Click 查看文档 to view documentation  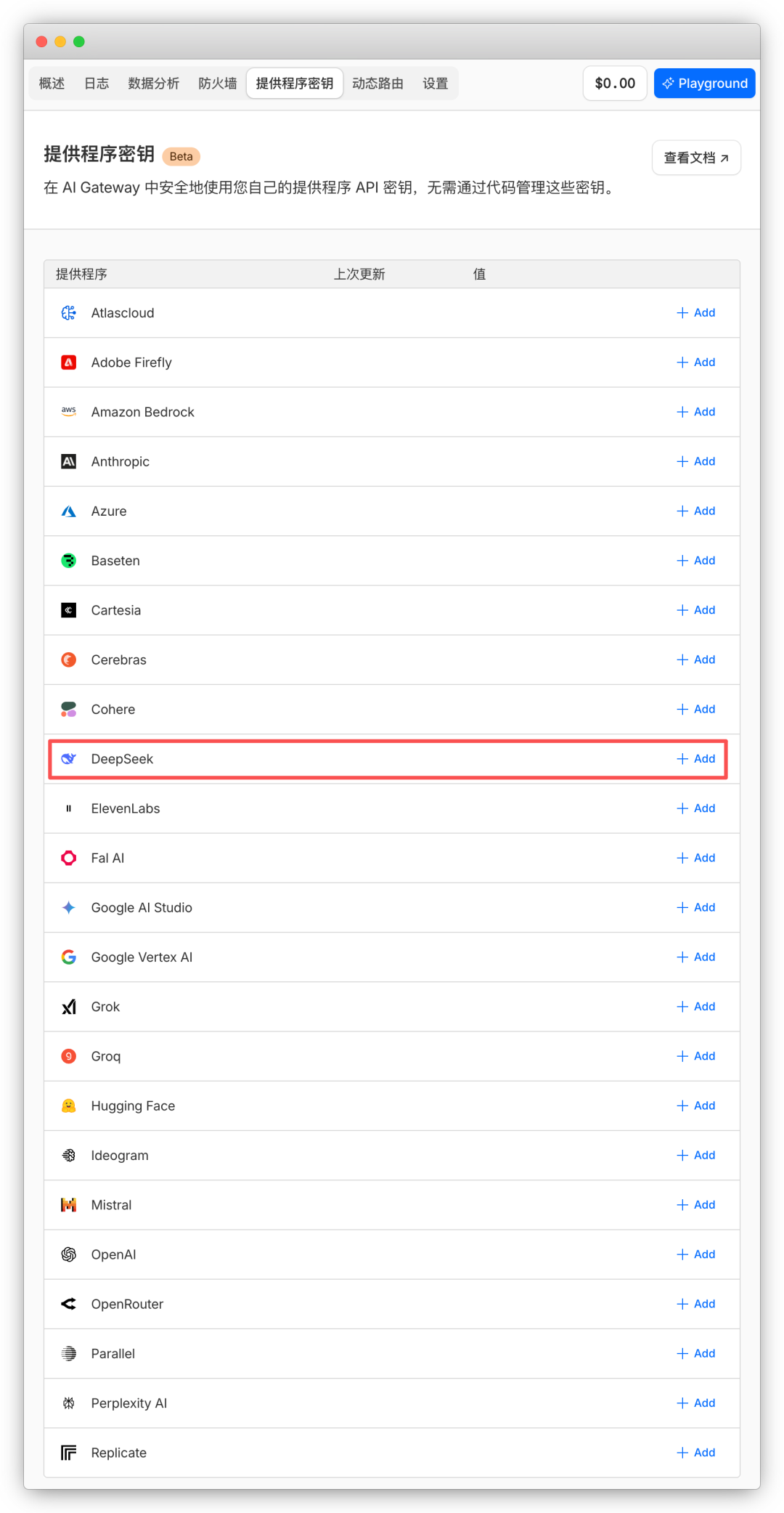pos(695,157)
